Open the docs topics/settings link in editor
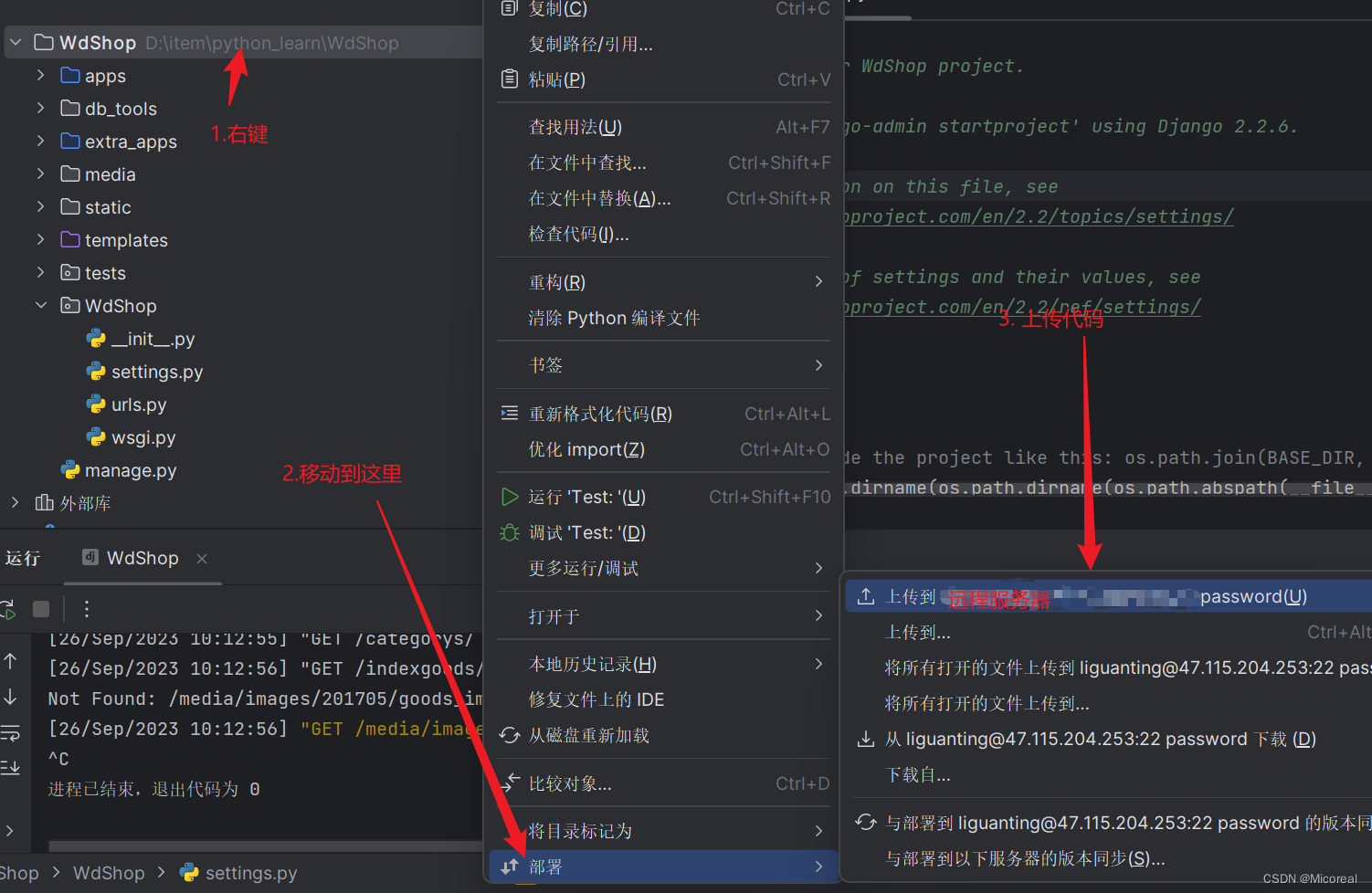This screenshot has height=893, width=1372. click(1039, 216)
